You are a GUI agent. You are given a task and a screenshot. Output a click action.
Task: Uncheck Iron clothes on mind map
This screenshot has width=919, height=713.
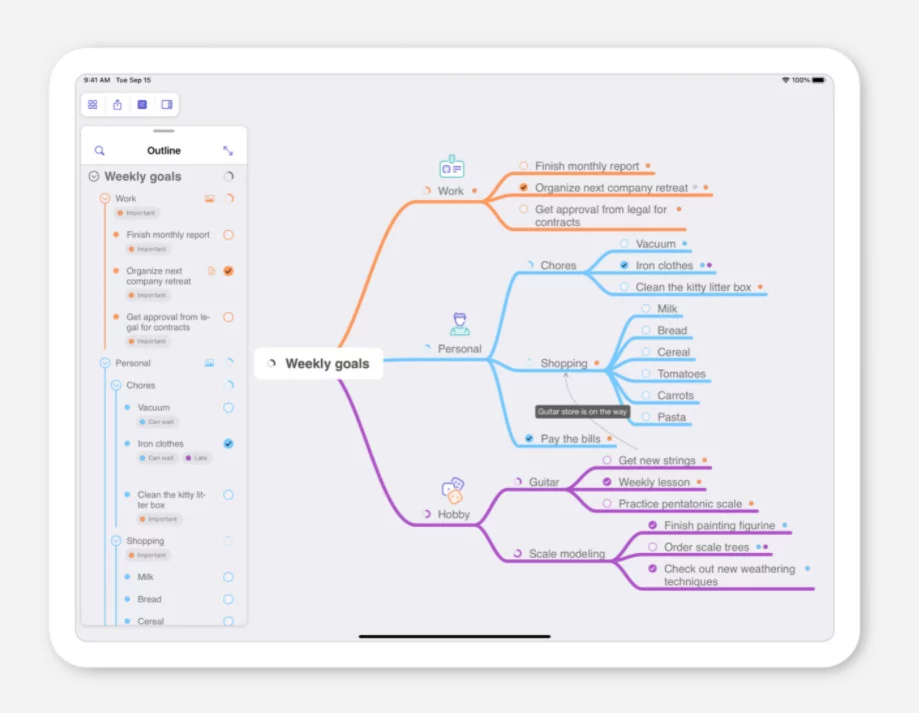[624, 265]
